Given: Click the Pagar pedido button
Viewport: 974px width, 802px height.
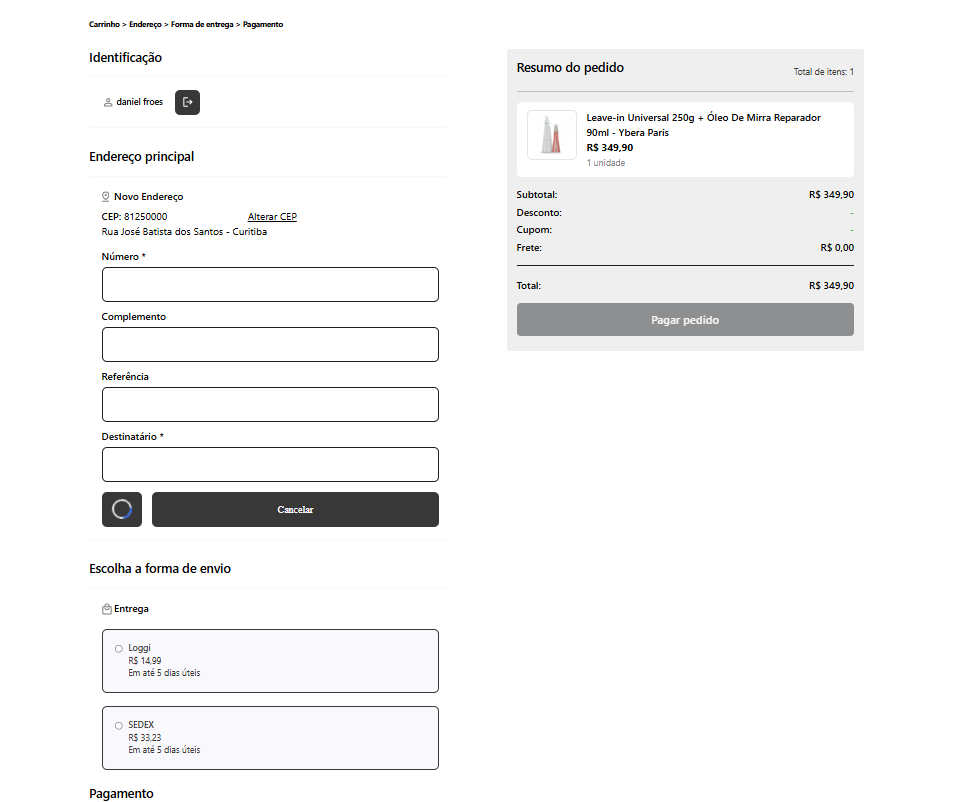Looking at the screenshot, I should (685, 320).
